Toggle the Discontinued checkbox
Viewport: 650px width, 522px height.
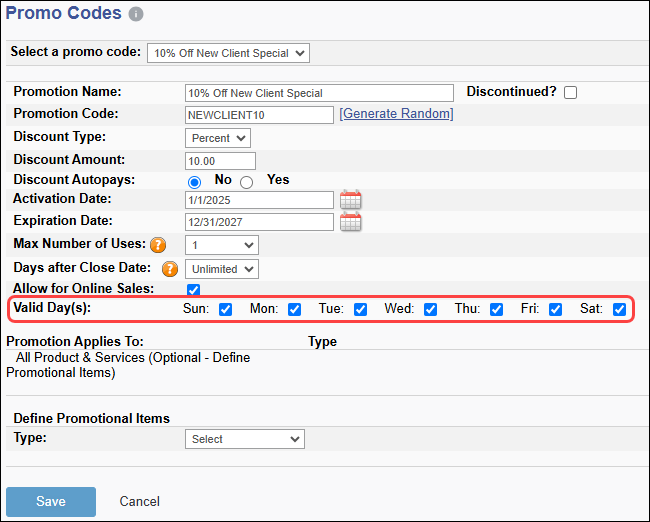coord(570,93)
